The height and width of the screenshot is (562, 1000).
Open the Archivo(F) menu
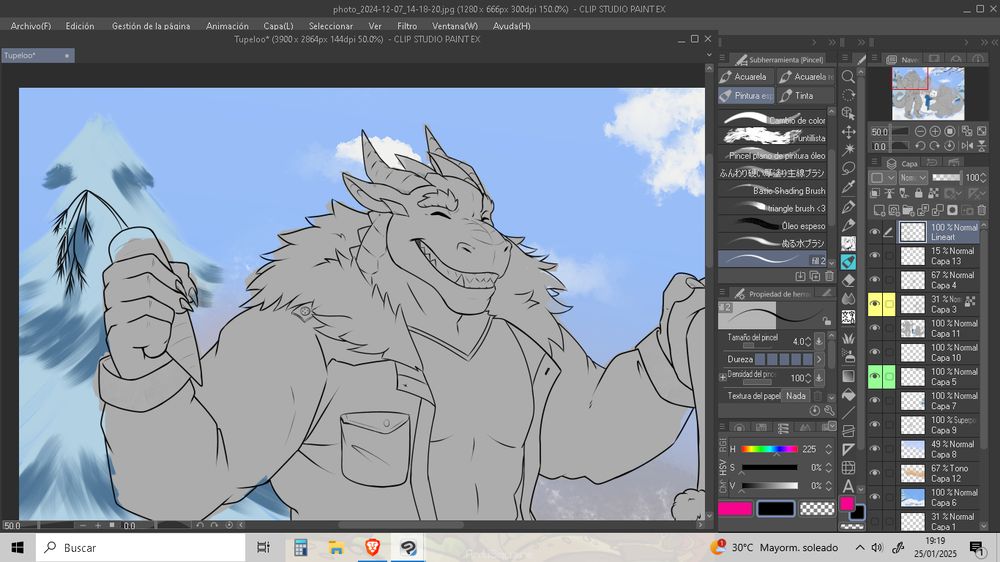[x=31, y=26]
